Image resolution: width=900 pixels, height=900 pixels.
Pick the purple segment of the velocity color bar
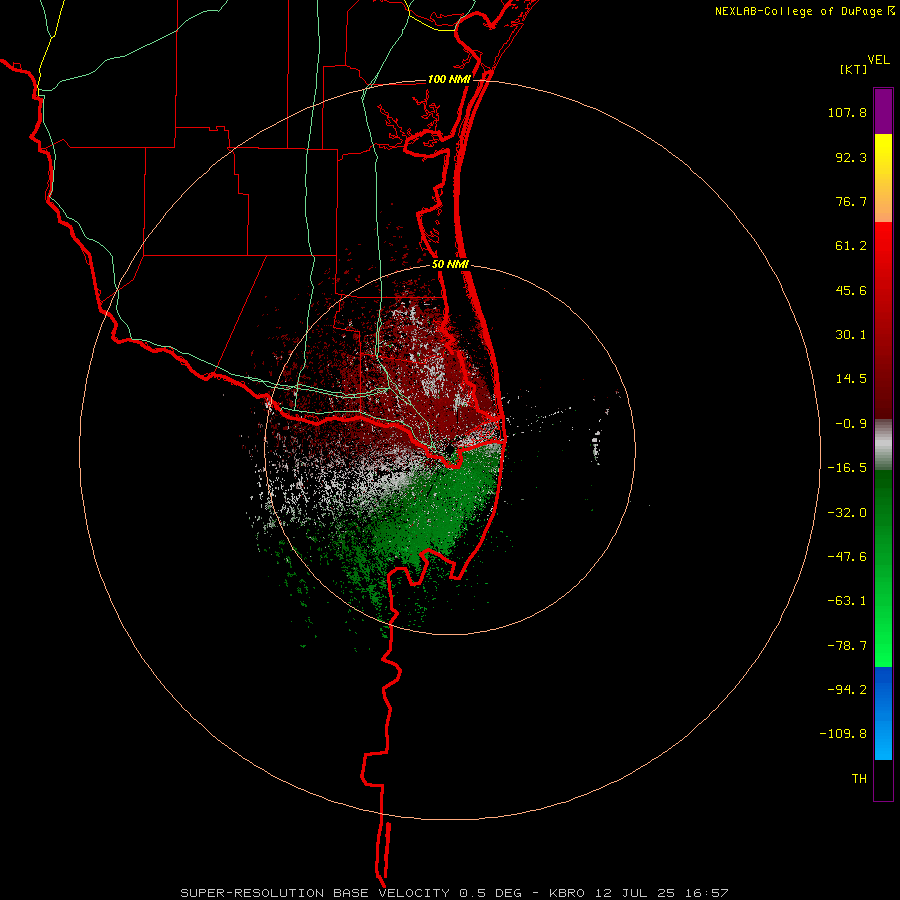click(x=883, y=111)
